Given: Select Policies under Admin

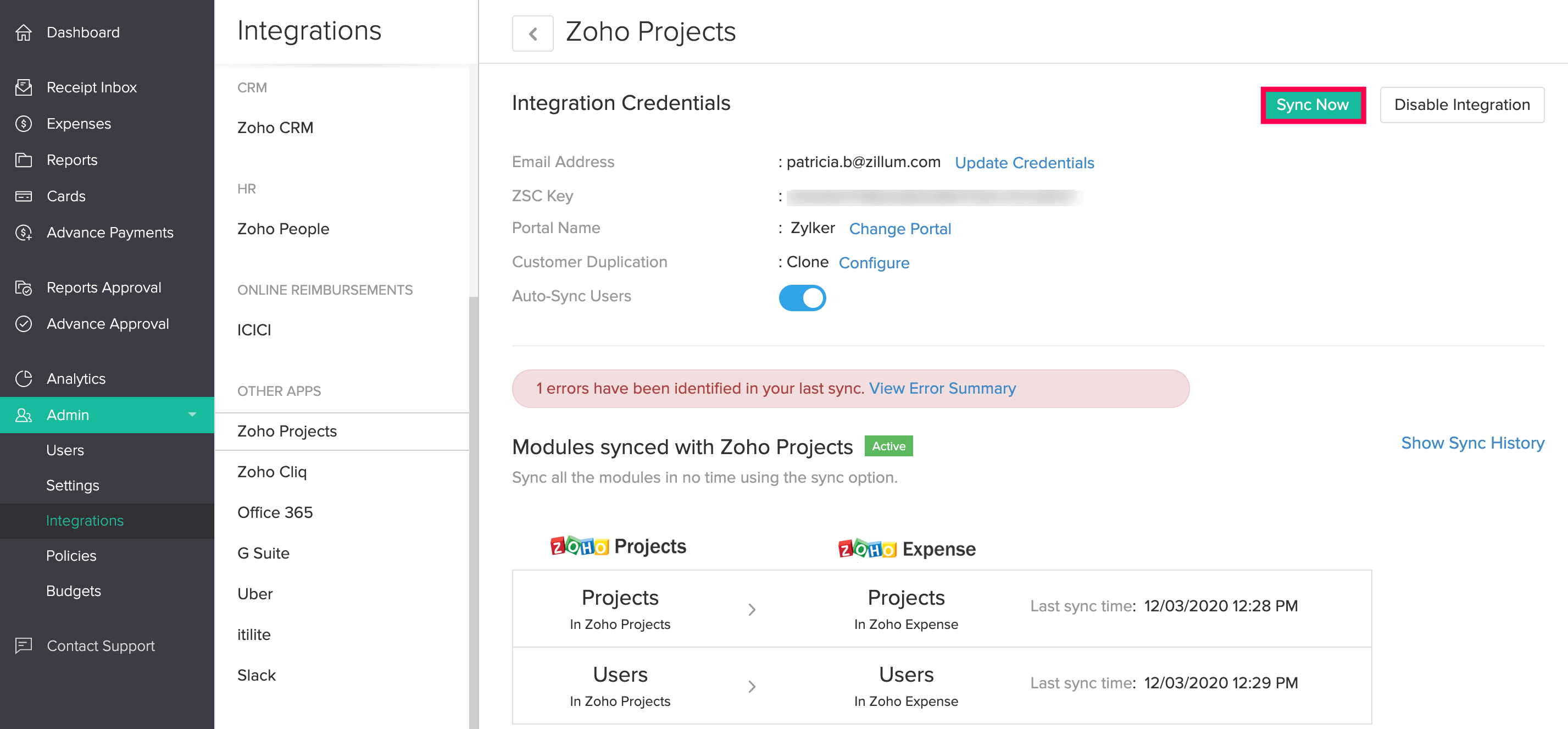Looking at the screenshot, I should pyautogui.click(x=71, y=555).
